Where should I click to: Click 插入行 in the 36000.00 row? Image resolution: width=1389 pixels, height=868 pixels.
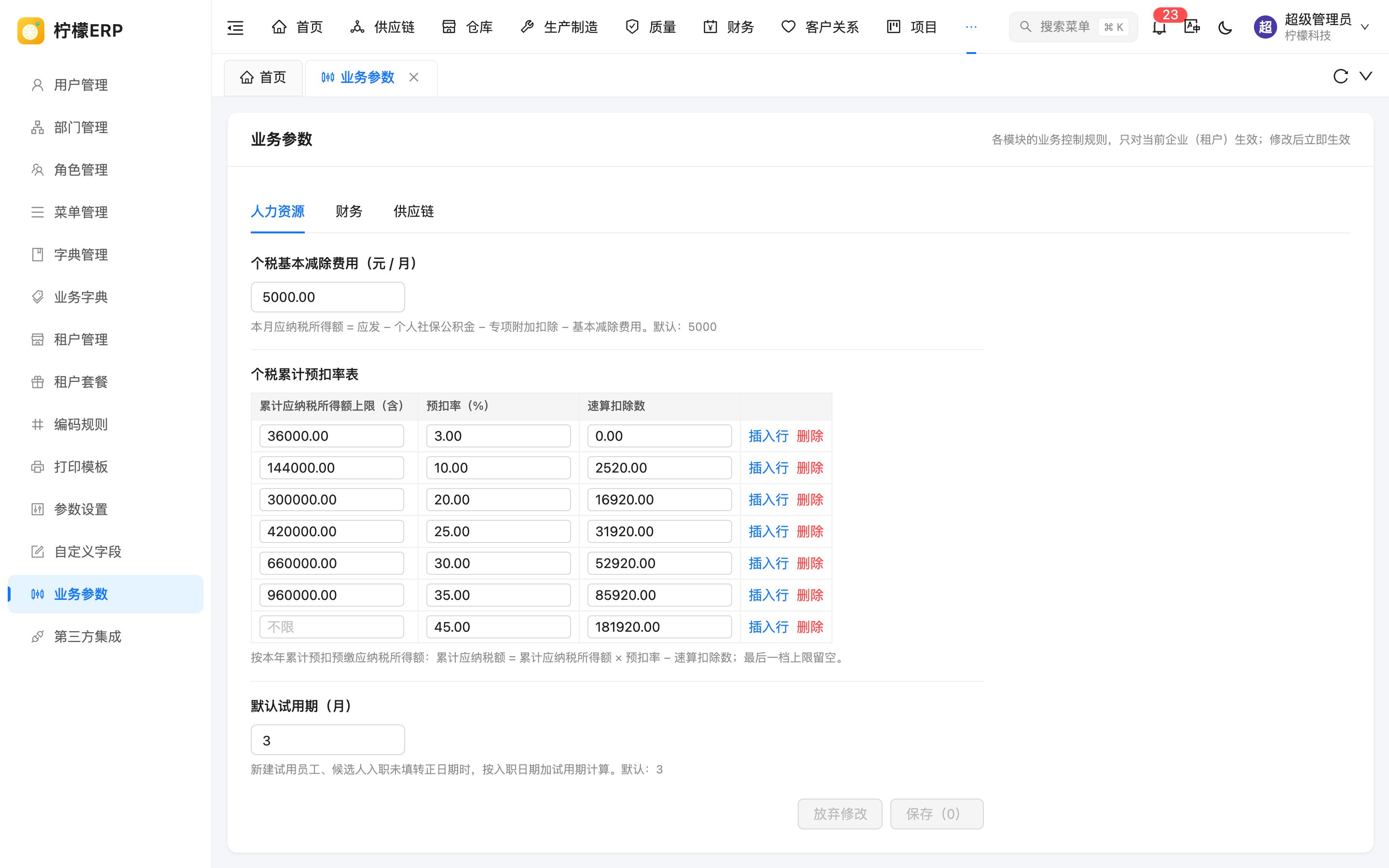768,436
